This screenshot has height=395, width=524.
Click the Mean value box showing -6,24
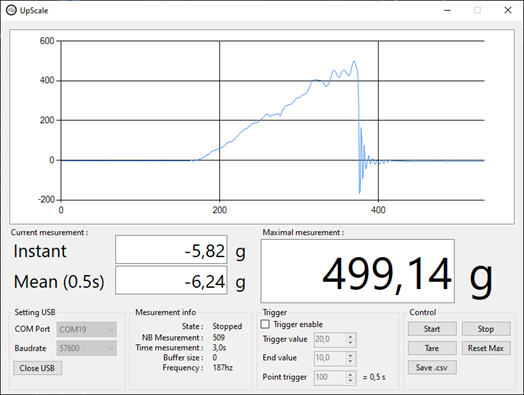tap(171, 280)
